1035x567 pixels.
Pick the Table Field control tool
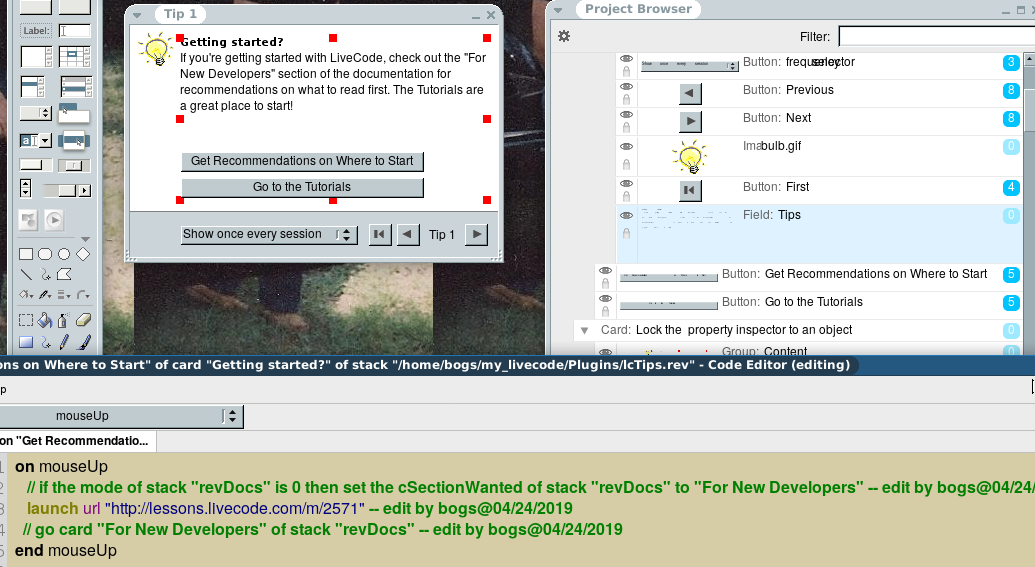[75, 57]
